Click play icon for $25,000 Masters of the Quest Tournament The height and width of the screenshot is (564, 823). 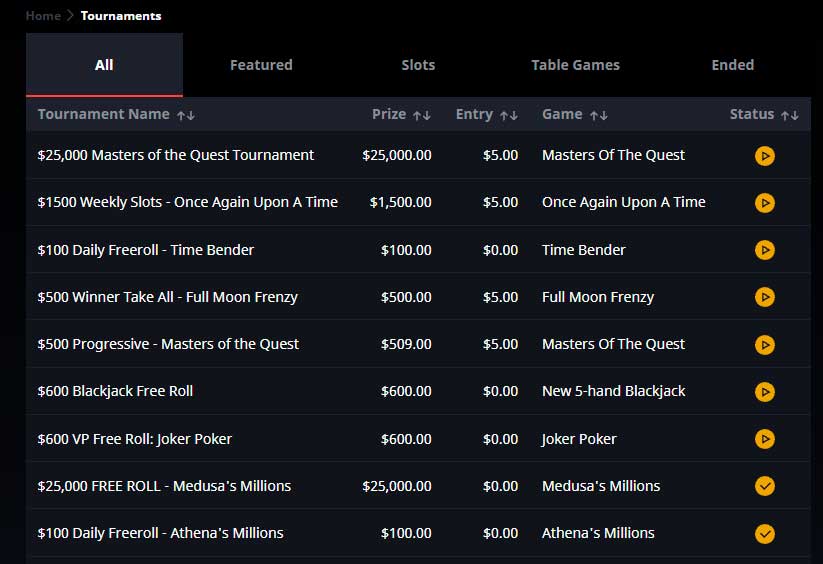[x=765, y=156]
